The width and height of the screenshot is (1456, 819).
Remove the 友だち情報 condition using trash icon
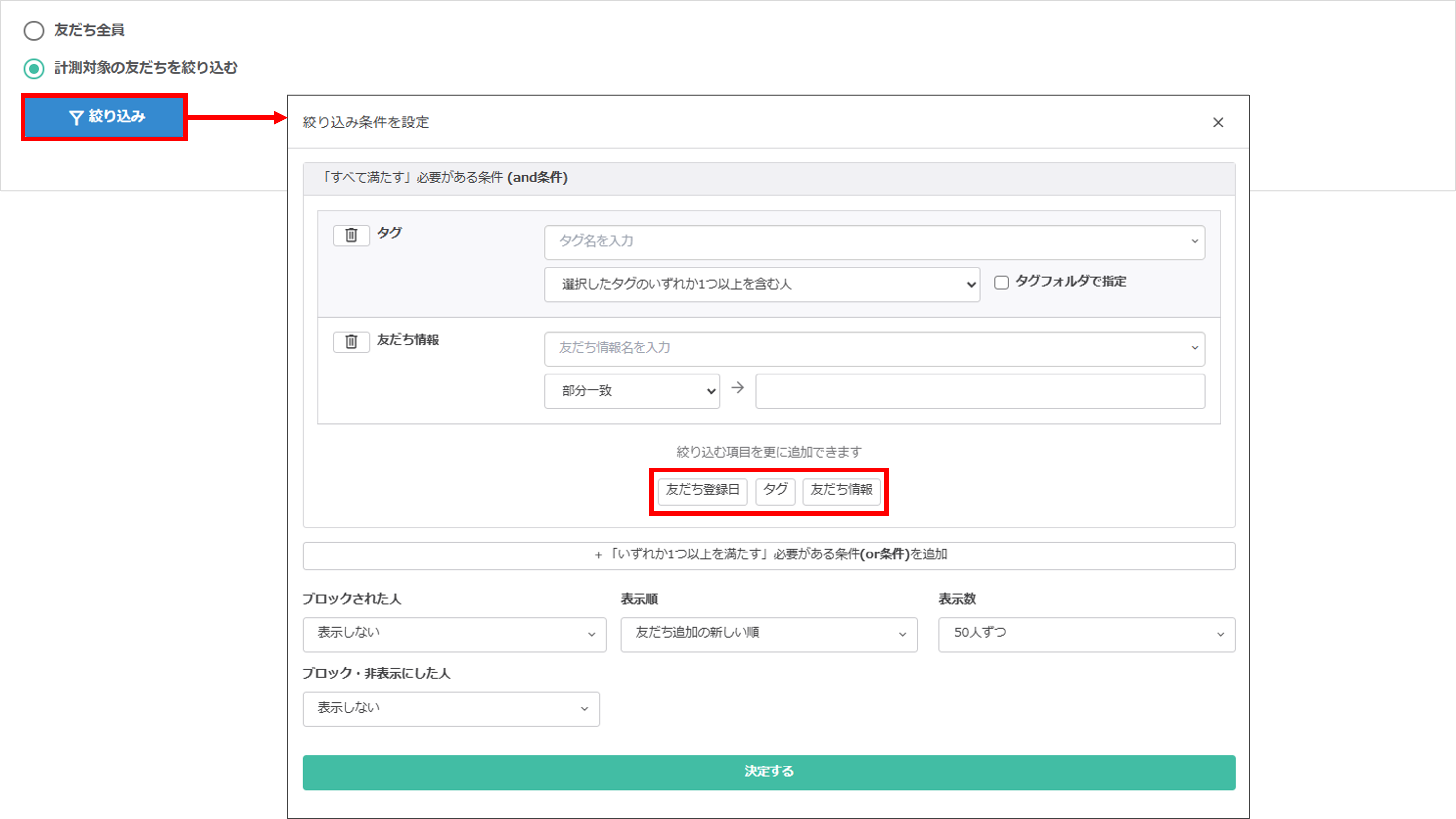350,341
